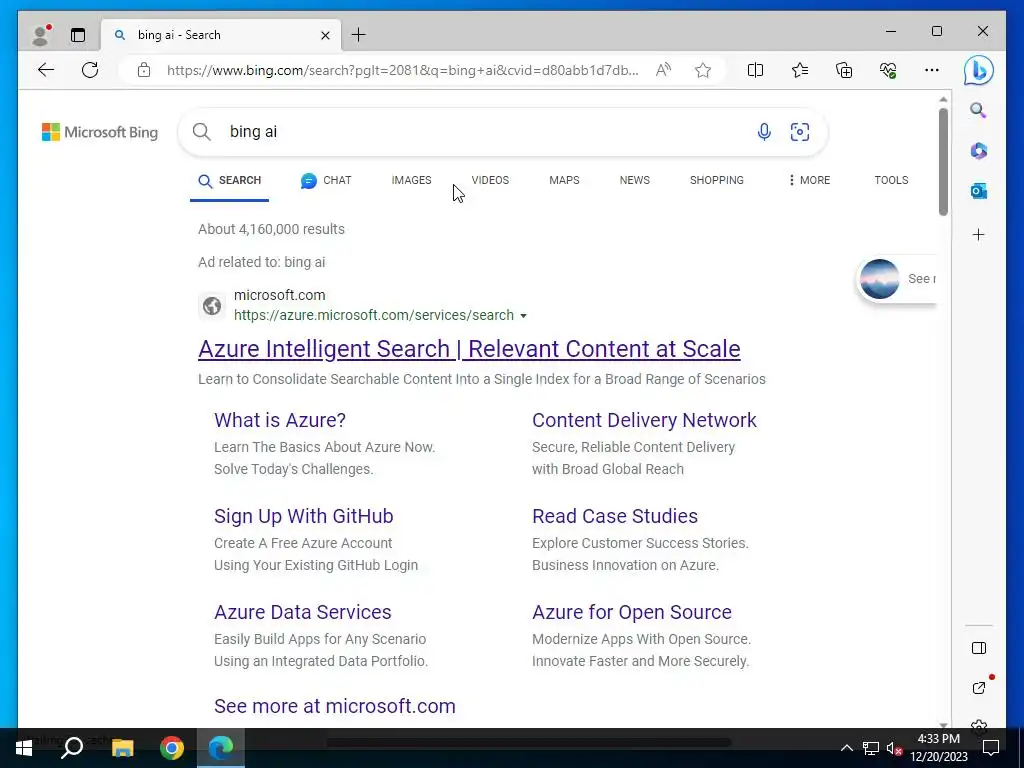Open the tab actions menu icon
The width and height of the screenshot is (1024, 768).
[78, 35]
